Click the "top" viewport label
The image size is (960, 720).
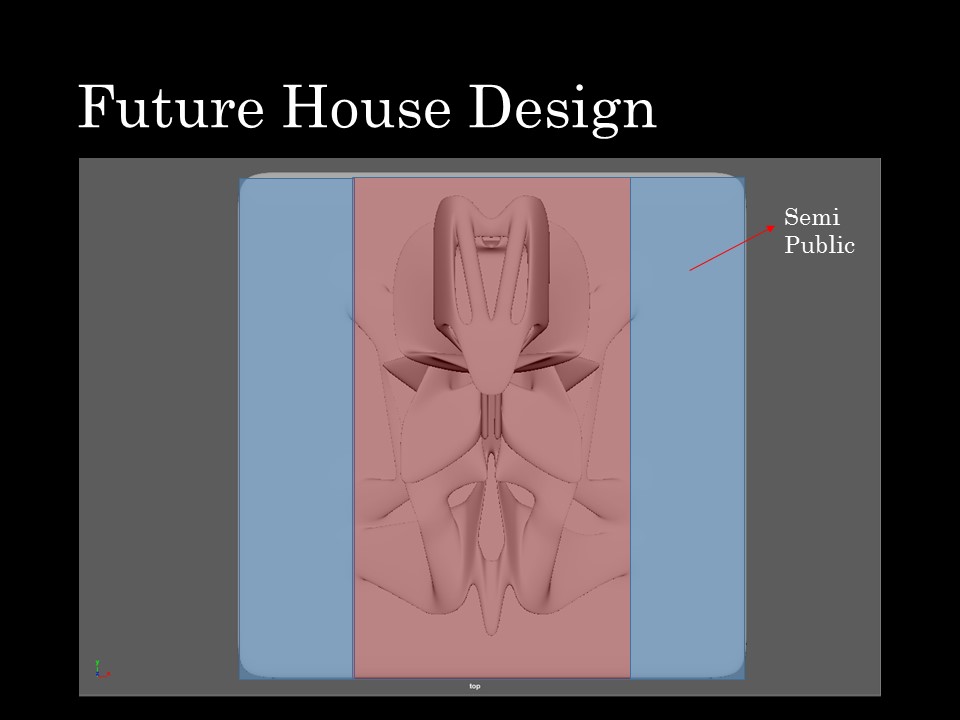(x=474, y=686)
